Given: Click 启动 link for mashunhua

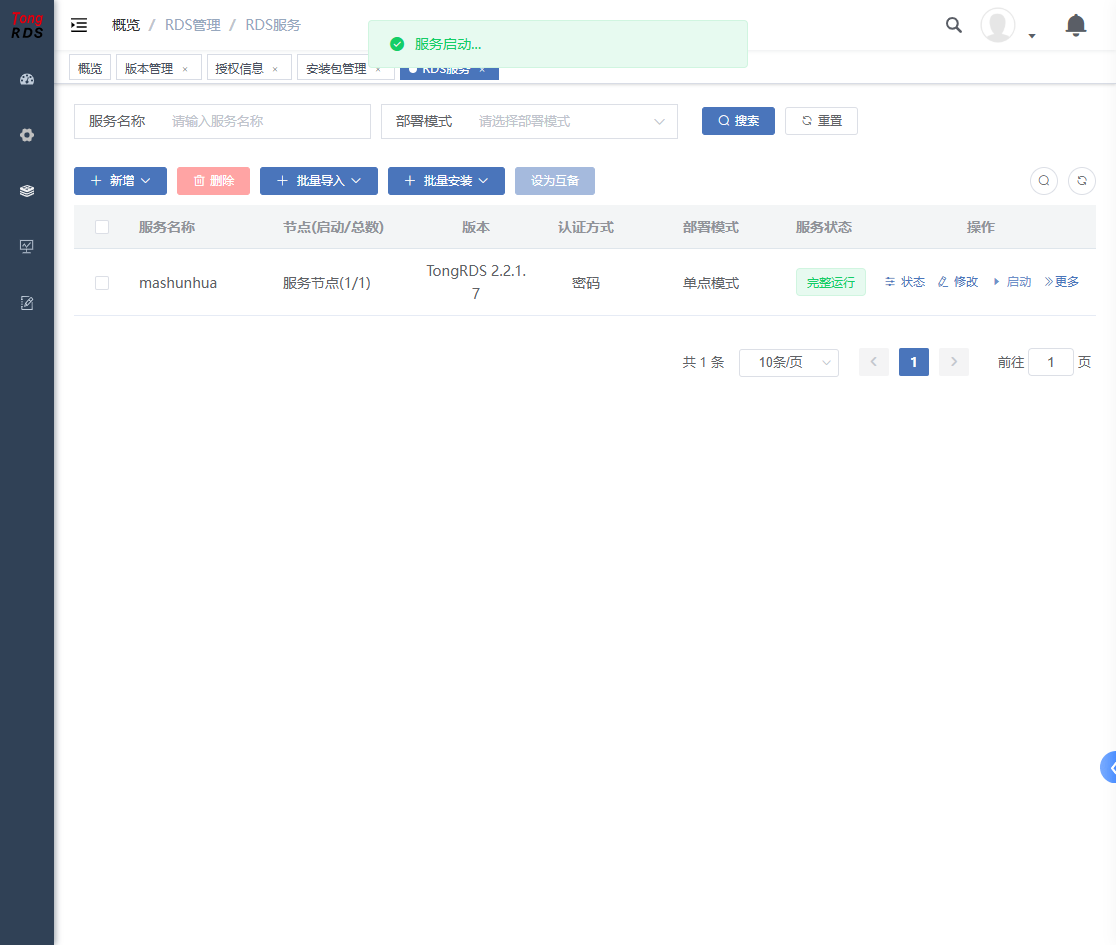Looking at the screenshot, I should 1011,282.
